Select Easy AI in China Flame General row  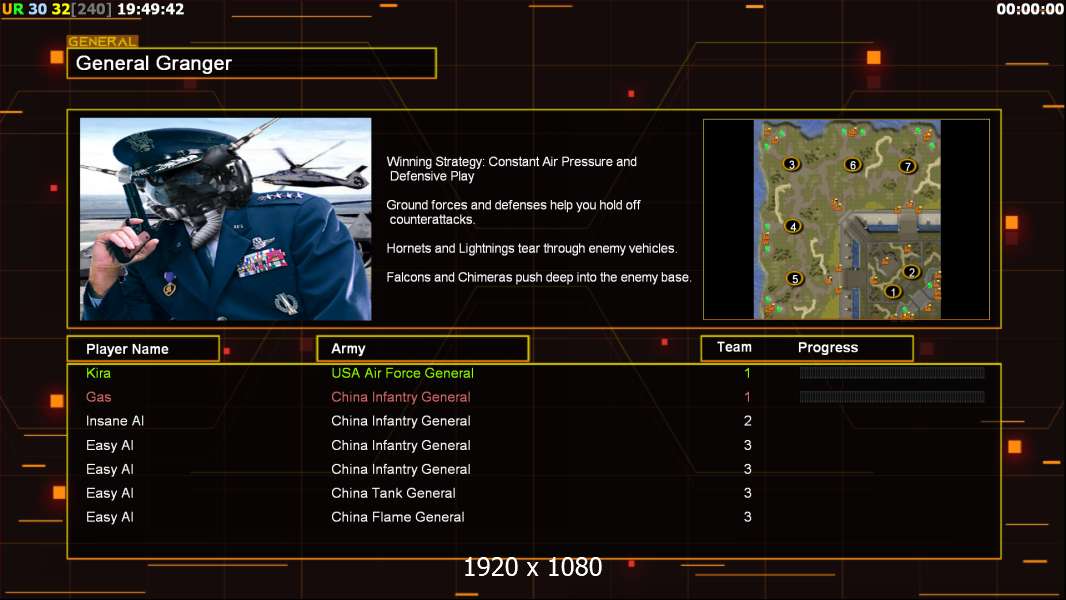tap(109, 516)
